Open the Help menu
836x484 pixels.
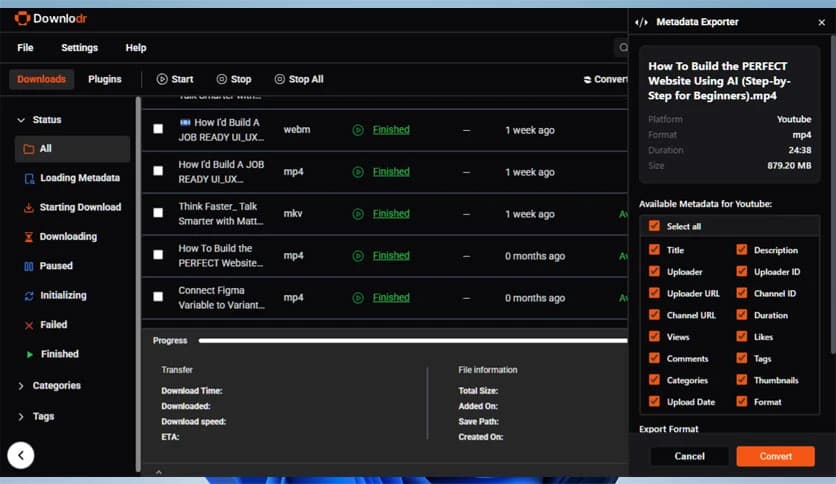click(136, 47)
